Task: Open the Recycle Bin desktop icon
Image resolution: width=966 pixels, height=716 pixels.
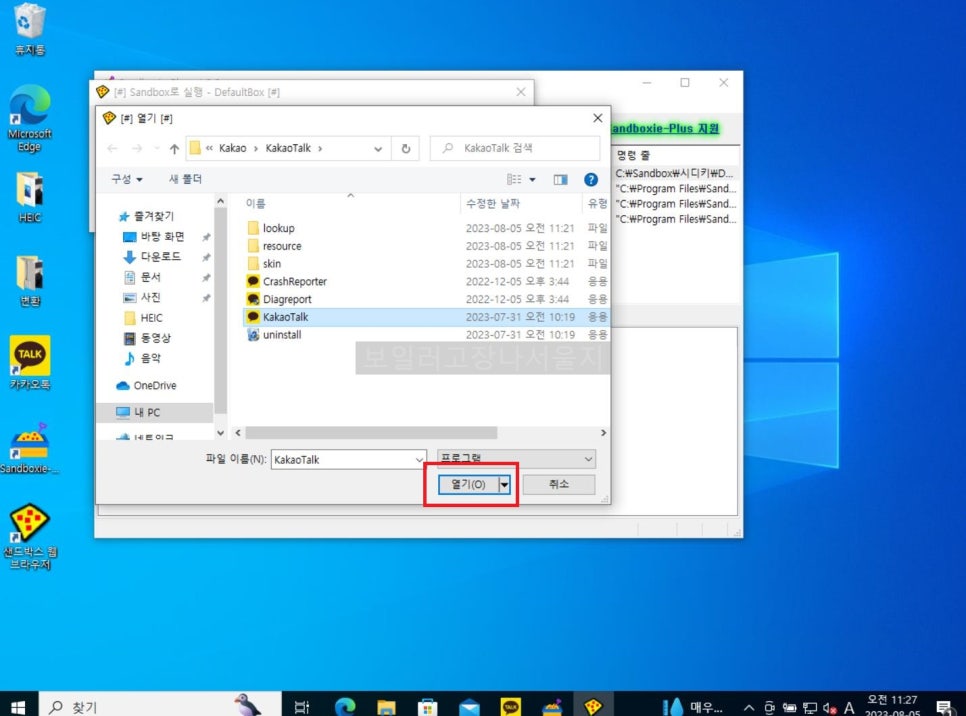Action: (x=30, y=28)
